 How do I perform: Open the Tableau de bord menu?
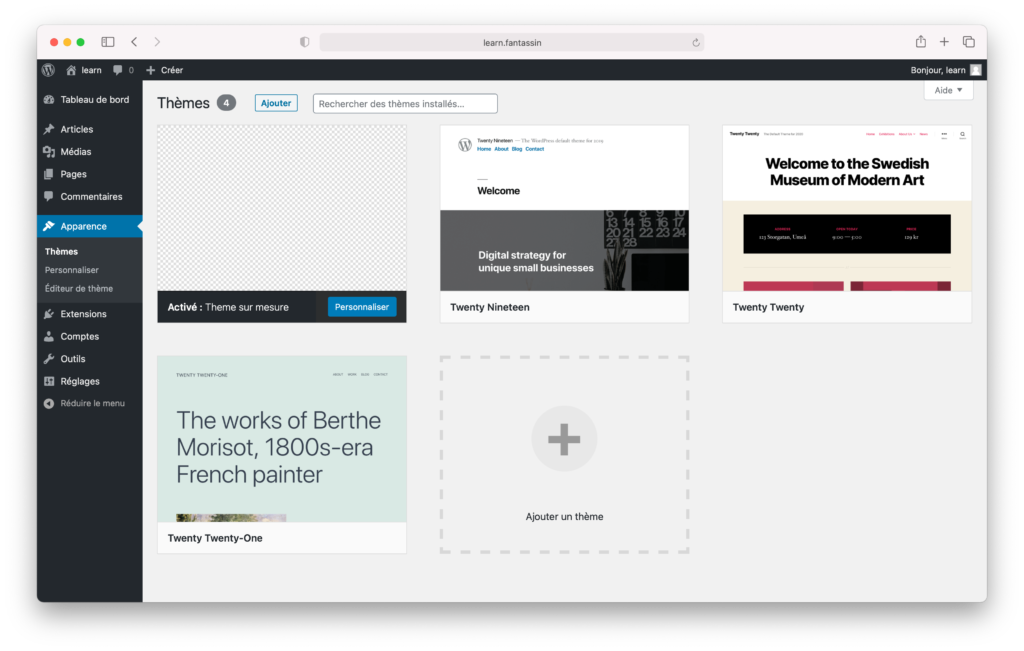click(x=89, y=99)
